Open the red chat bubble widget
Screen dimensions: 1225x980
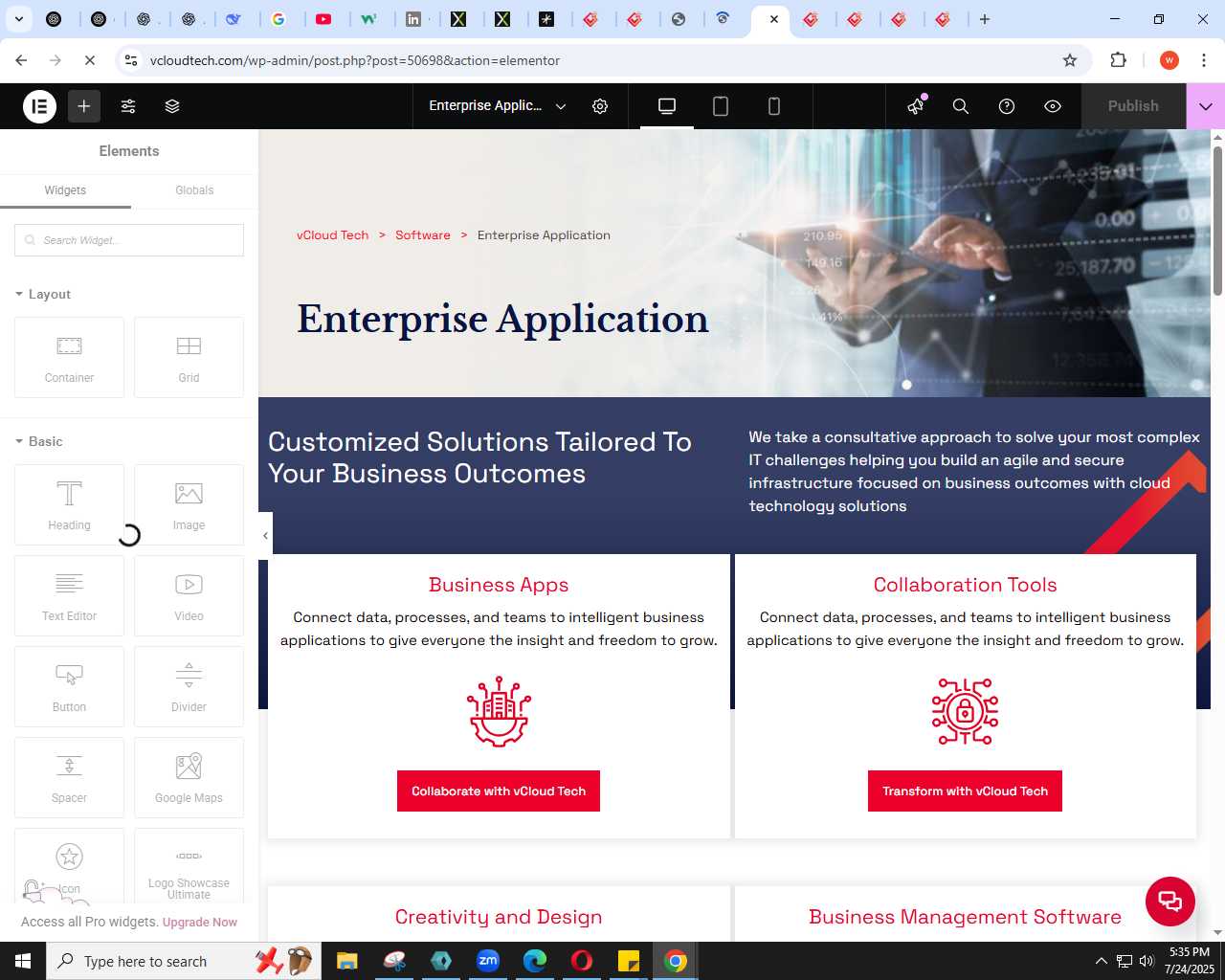tap(1170, 902)
